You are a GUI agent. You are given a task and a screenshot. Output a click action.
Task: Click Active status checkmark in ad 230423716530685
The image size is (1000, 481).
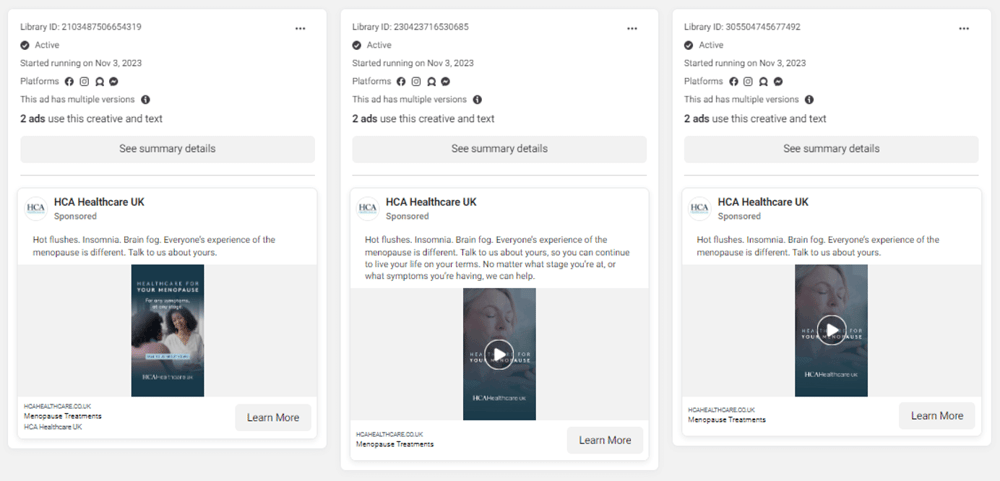[357, 45]
